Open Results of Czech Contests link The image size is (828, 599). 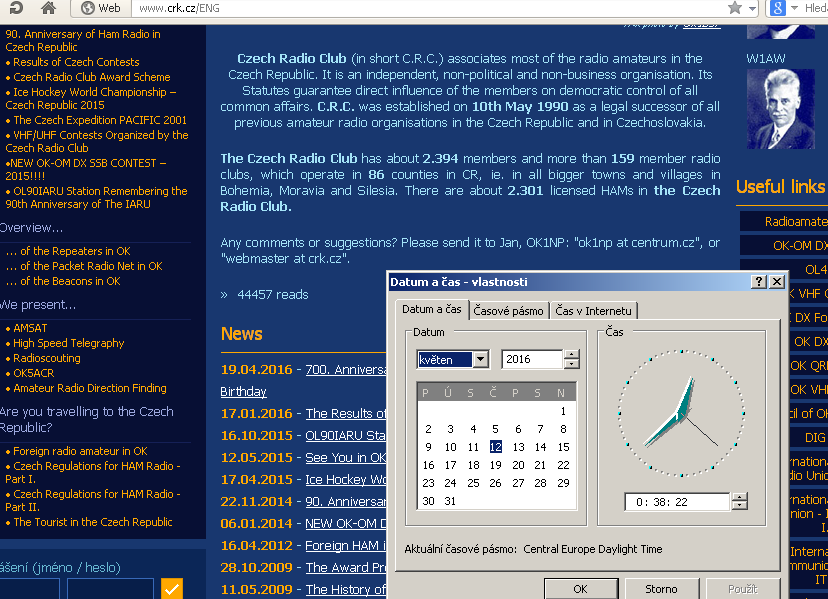(x=76, y=62)
